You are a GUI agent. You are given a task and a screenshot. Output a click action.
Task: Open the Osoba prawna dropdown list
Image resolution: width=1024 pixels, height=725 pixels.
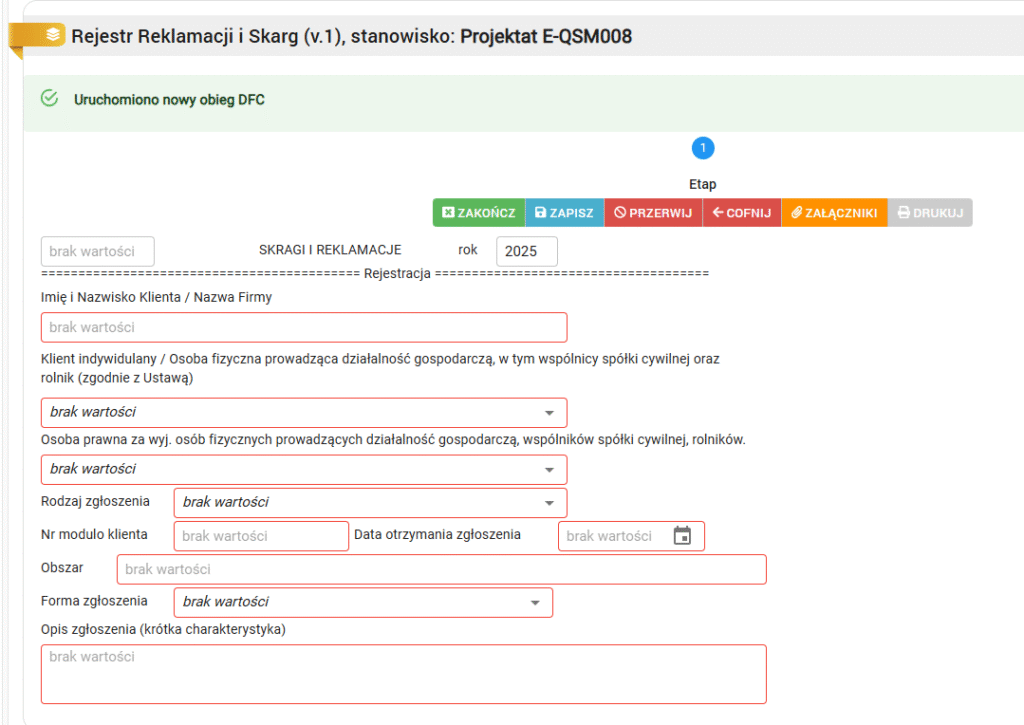point(303,470)
